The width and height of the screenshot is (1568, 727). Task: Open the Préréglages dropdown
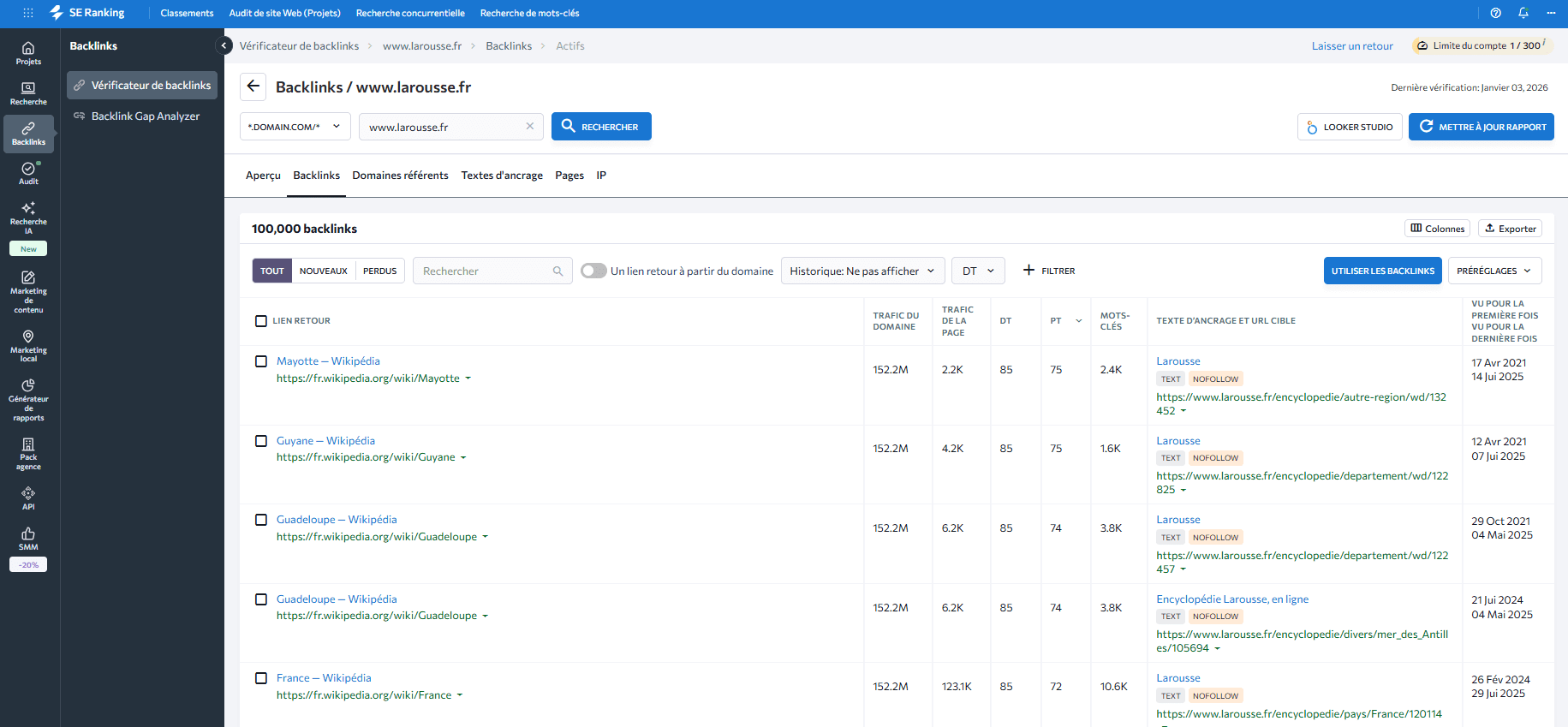(1494, 271)
